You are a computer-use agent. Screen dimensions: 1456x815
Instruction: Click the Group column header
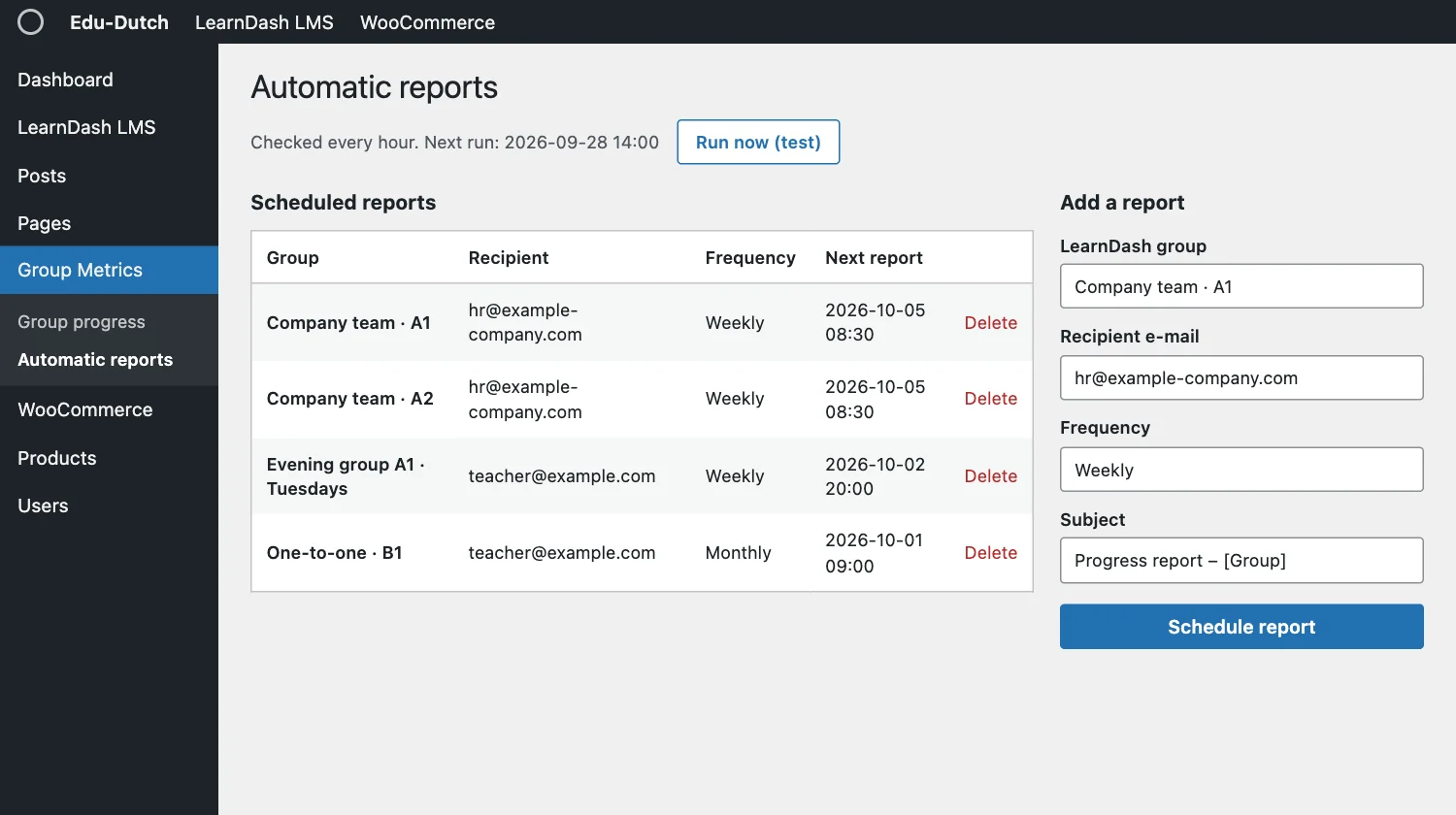tap(293, 258)
